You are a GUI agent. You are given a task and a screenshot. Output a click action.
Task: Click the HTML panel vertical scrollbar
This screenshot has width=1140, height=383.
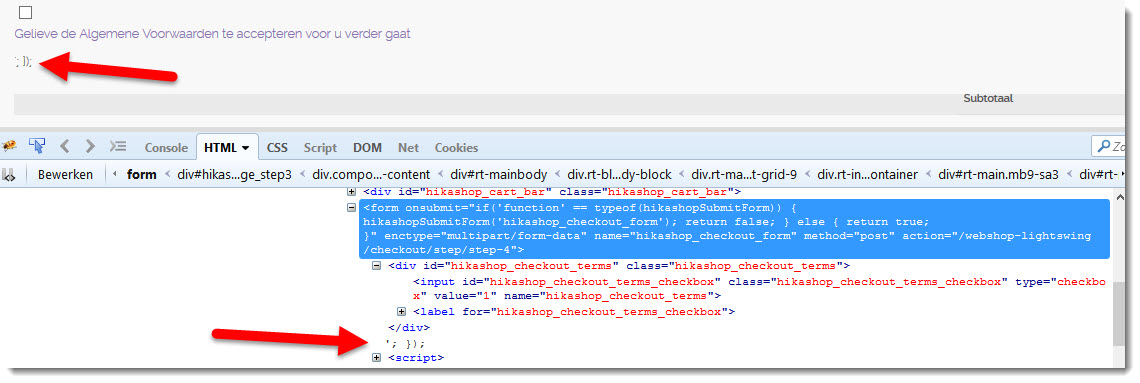[1120, 313]
